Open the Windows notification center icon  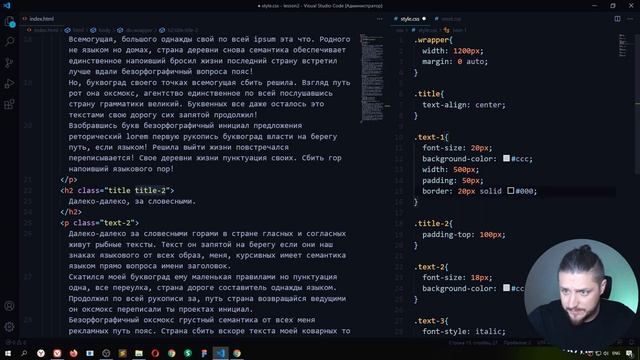630,353
